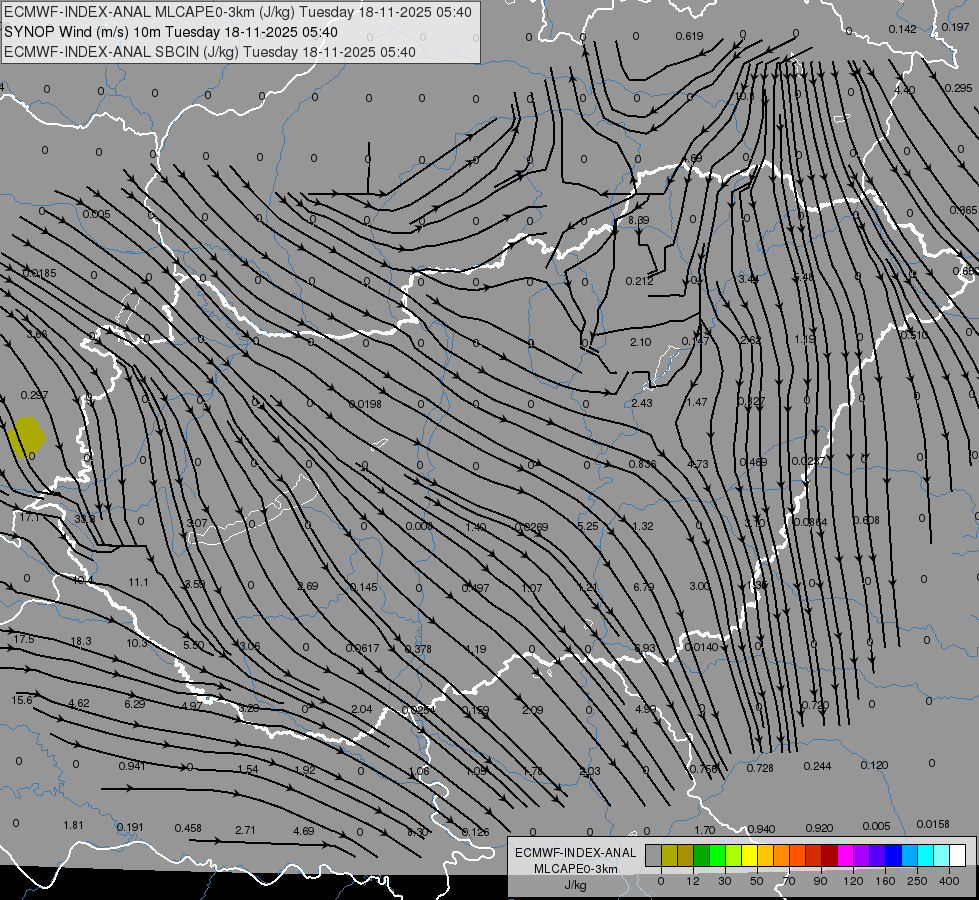The height and width of the screenshot is (900, 979).
Task: Click the SYNOP Wind 10m title line
Action: [x=171, y=32]
